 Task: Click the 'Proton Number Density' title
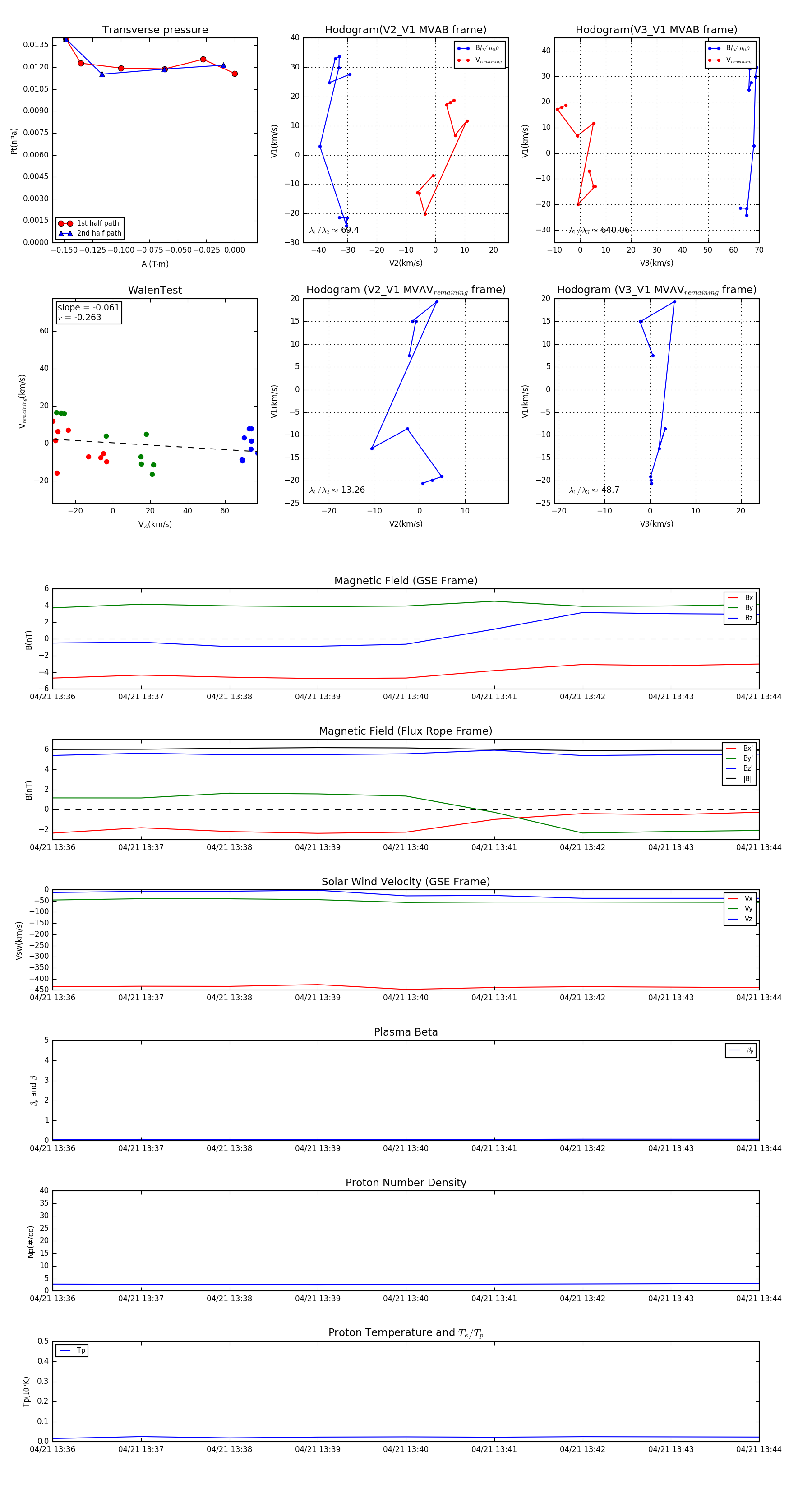[x=406, y=1183]
